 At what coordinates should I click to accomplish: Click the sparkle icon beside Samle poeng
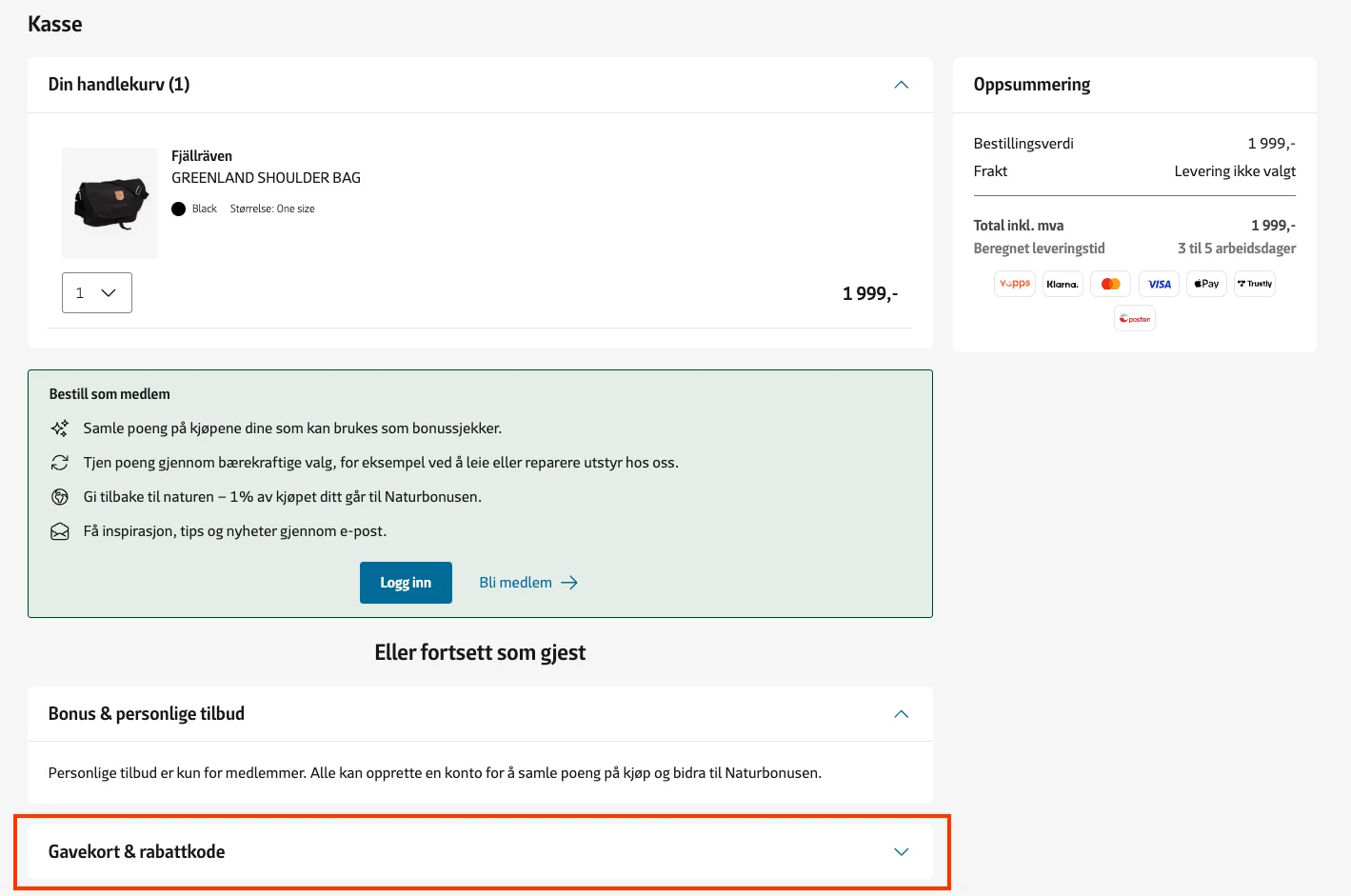point(60,428)
